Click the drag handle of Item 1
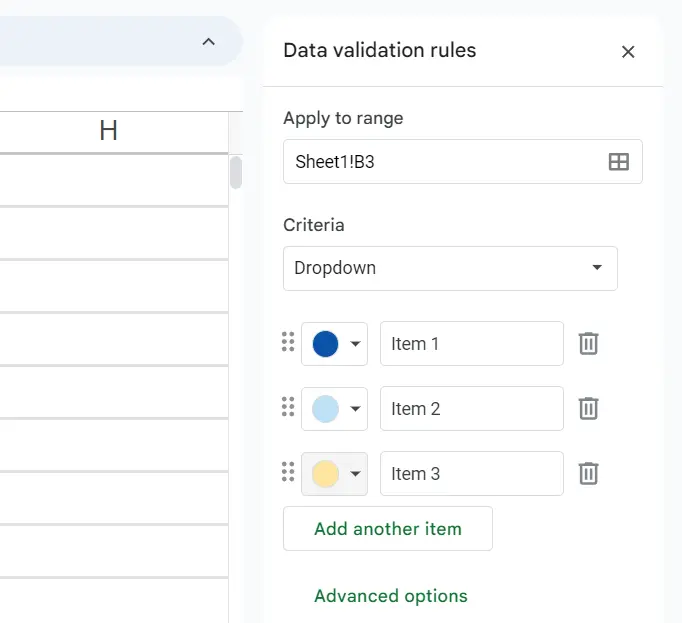Image resolution: width=682 pixels, height=623 pixels. 288,342
